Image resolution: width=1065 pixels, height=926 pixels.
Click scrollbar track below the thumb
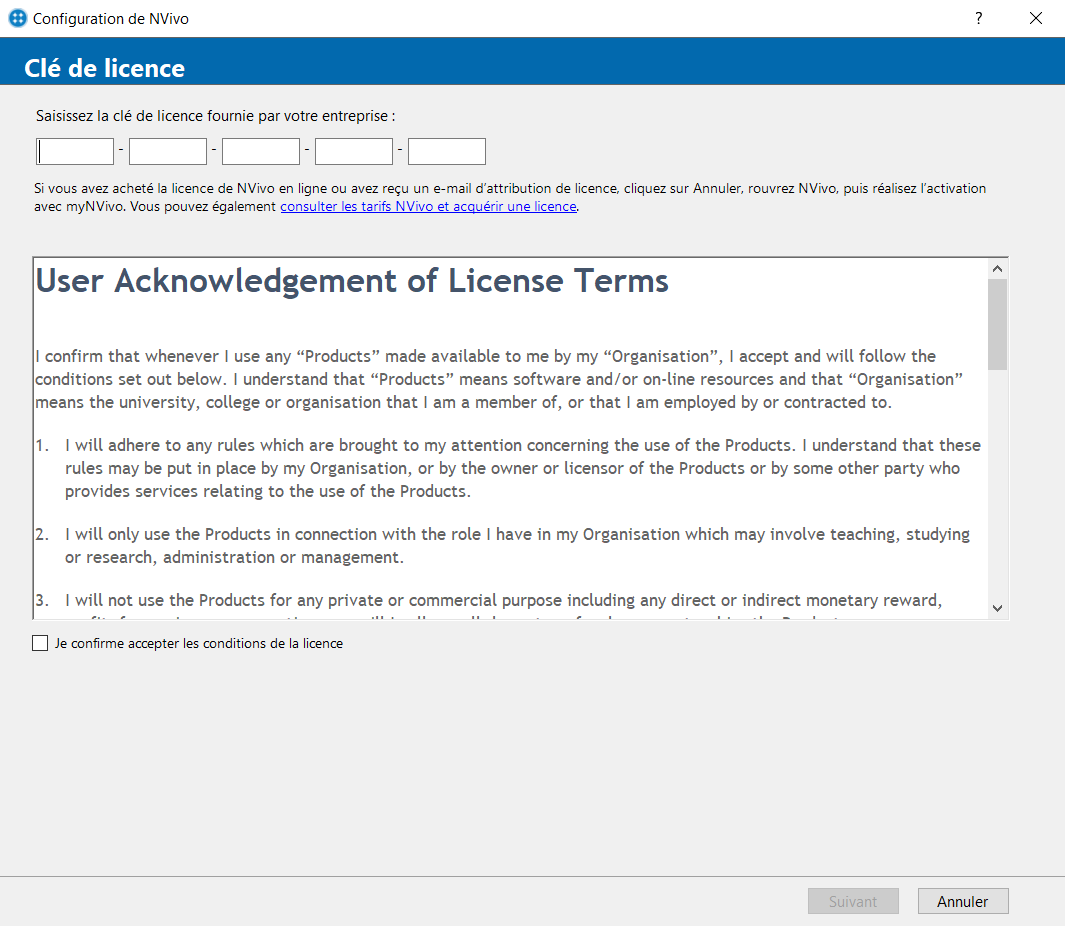997,480
